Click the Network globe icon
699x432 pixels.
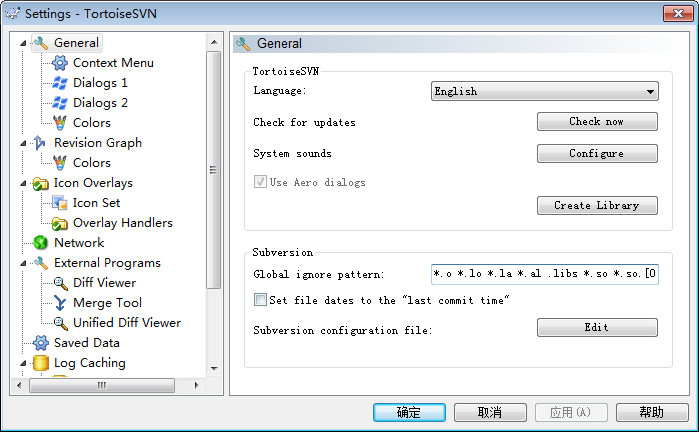coord(41,243)
